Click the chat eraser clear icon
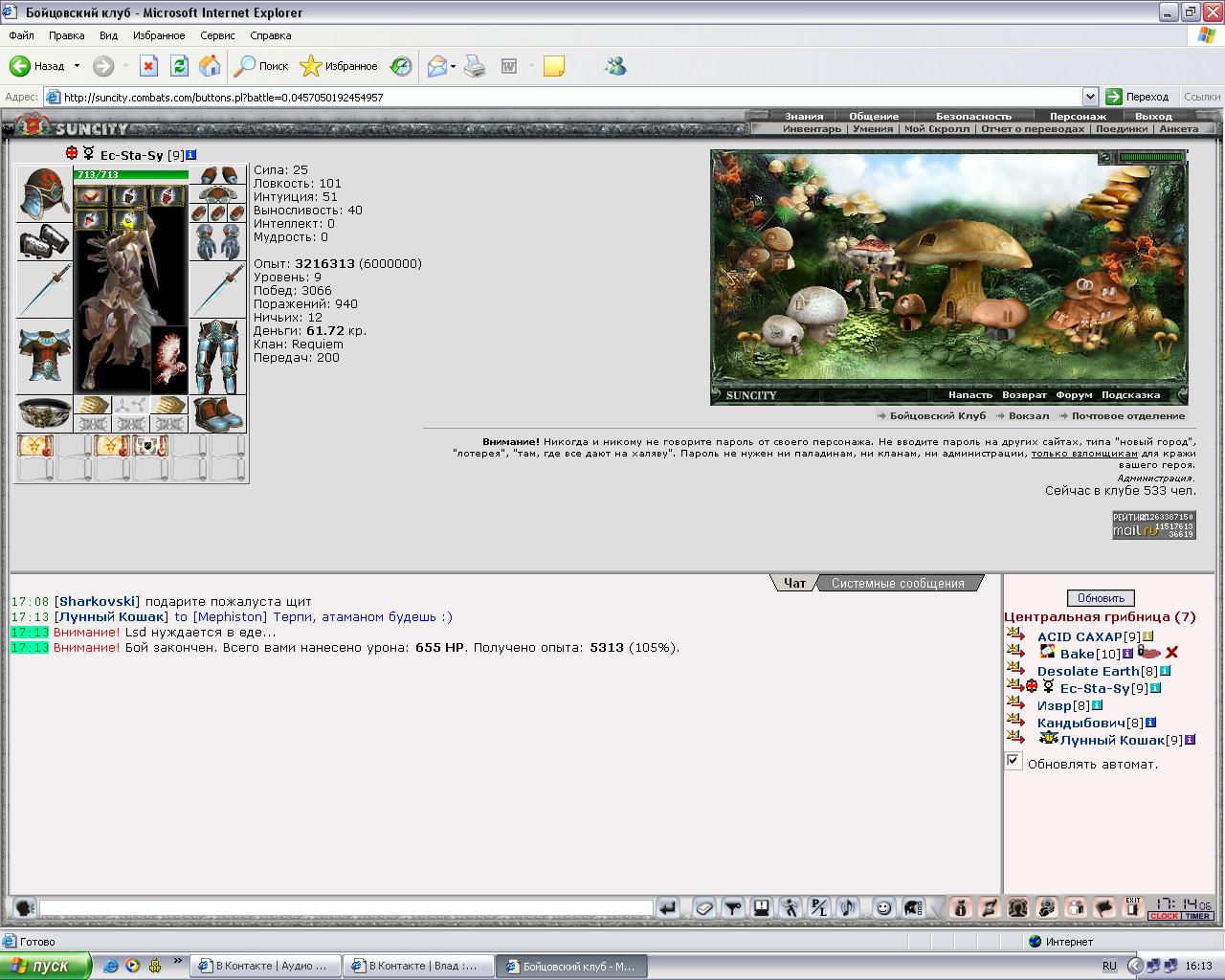The width and height of the screenshot is (1225, 980). pyautogui.click(x=703, y=907)
